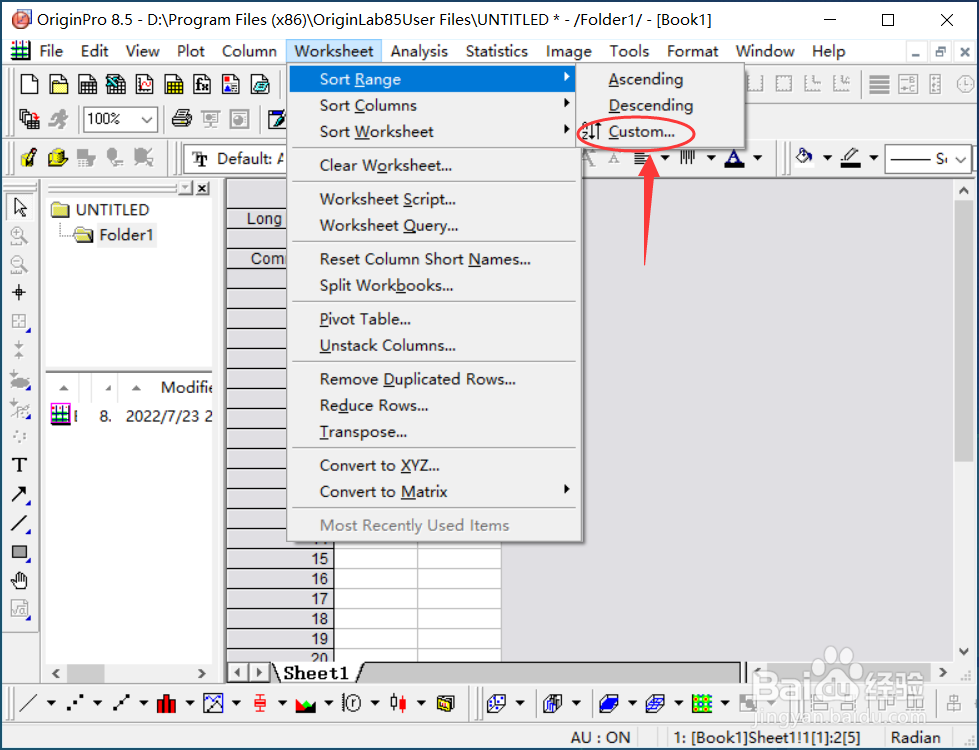This screenshot has width=979, height=750.
Task: Click the Column bar chart icon
Action: (167, 703)
